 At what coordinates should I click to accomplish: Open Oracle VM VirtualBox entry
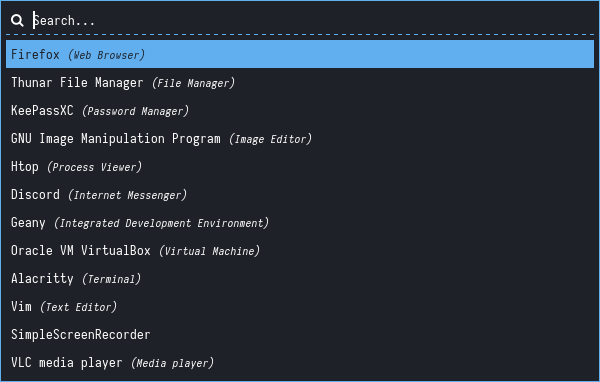pyautogui.click(x=300, y=250)
